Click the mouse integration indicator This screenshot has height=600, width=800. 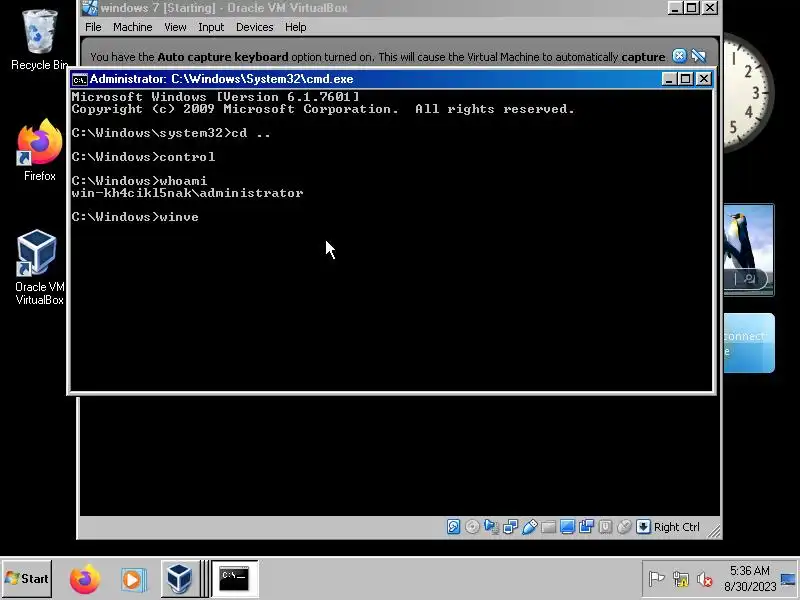click(624, 527)
